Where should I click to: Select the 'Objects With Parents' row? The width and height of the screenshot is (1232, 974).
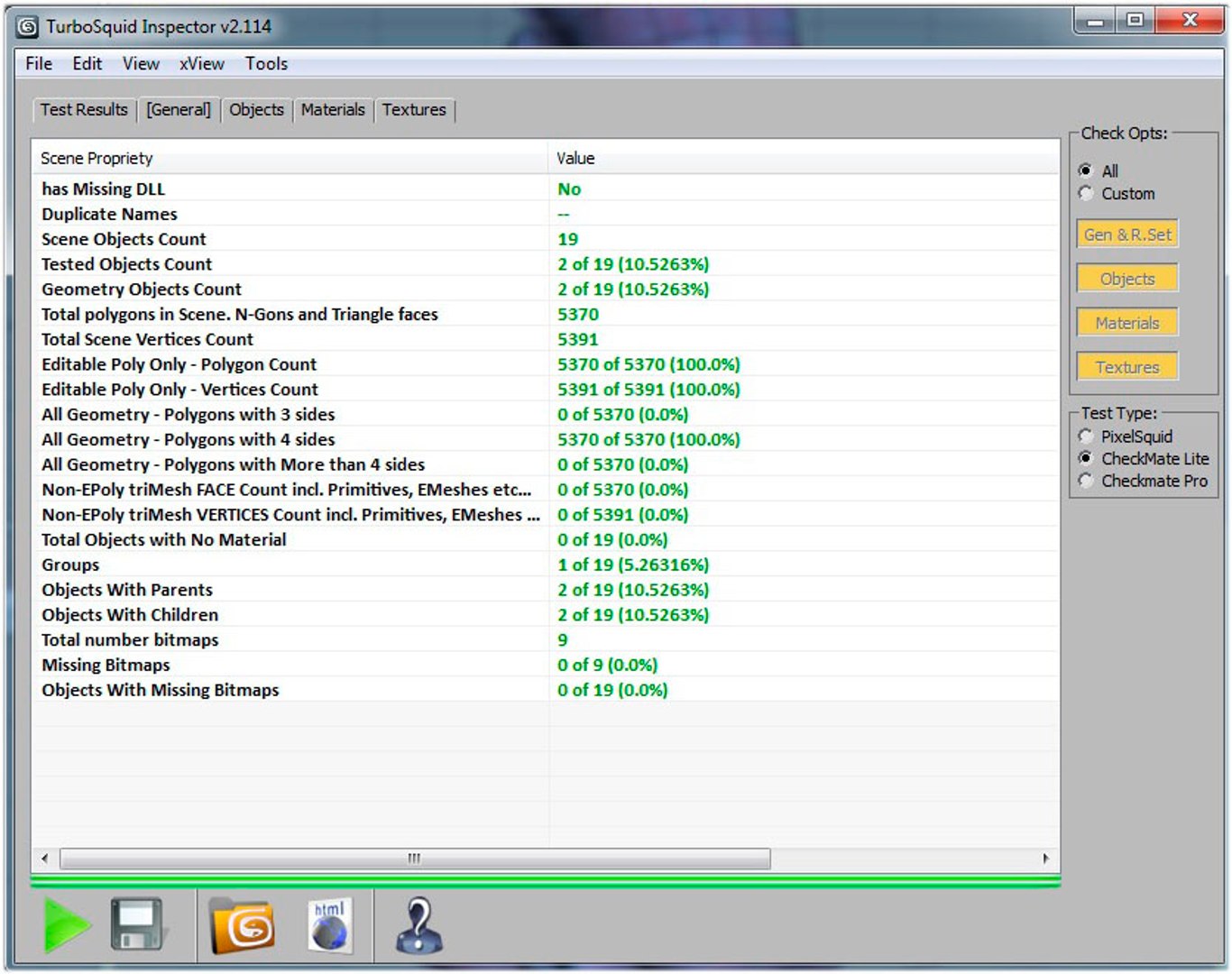coord(546,590)
